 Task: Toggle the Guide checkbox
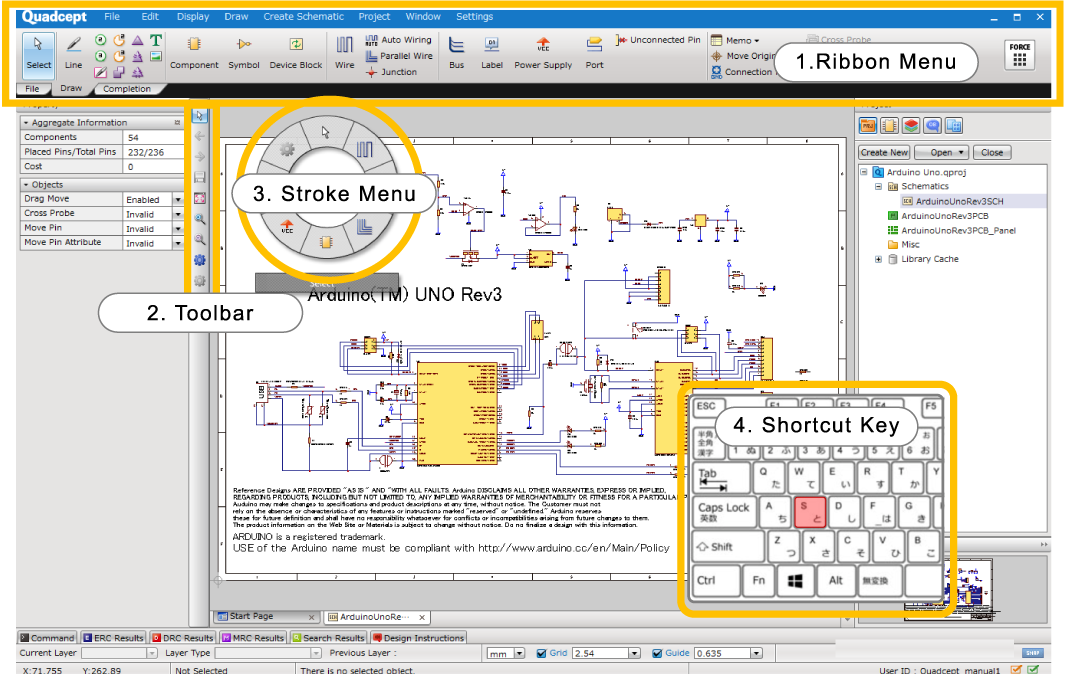(x=657, y=653)
